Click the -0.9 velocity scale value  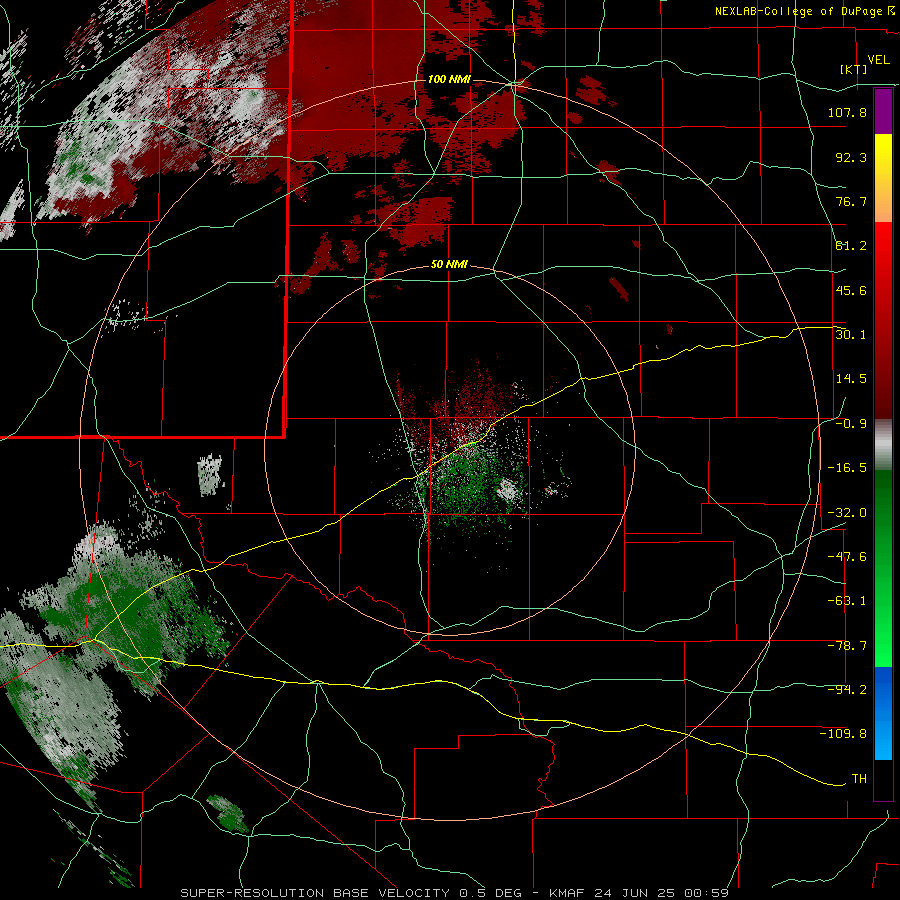coord(851,424)
